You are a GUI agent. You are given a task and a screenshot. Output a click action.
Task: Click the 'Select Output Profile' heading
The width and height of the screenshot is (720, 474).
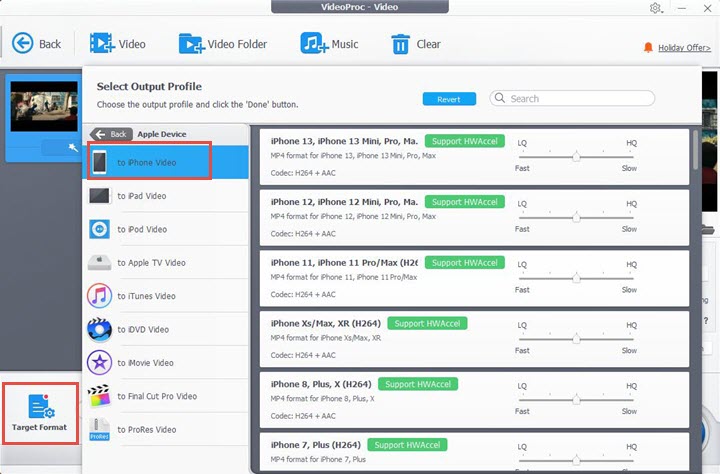coord(149,86)
